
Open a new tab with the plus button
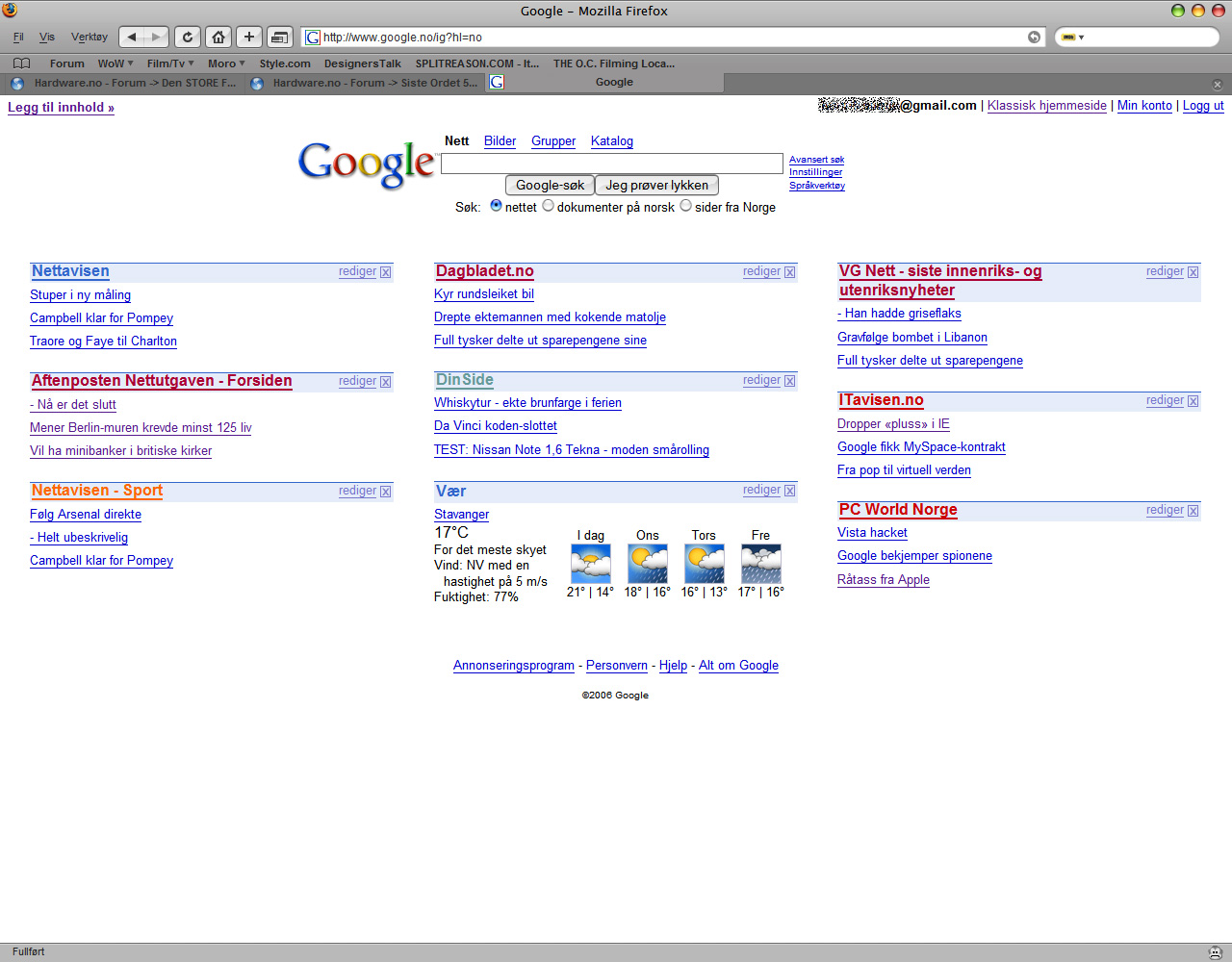coord(248,37)
